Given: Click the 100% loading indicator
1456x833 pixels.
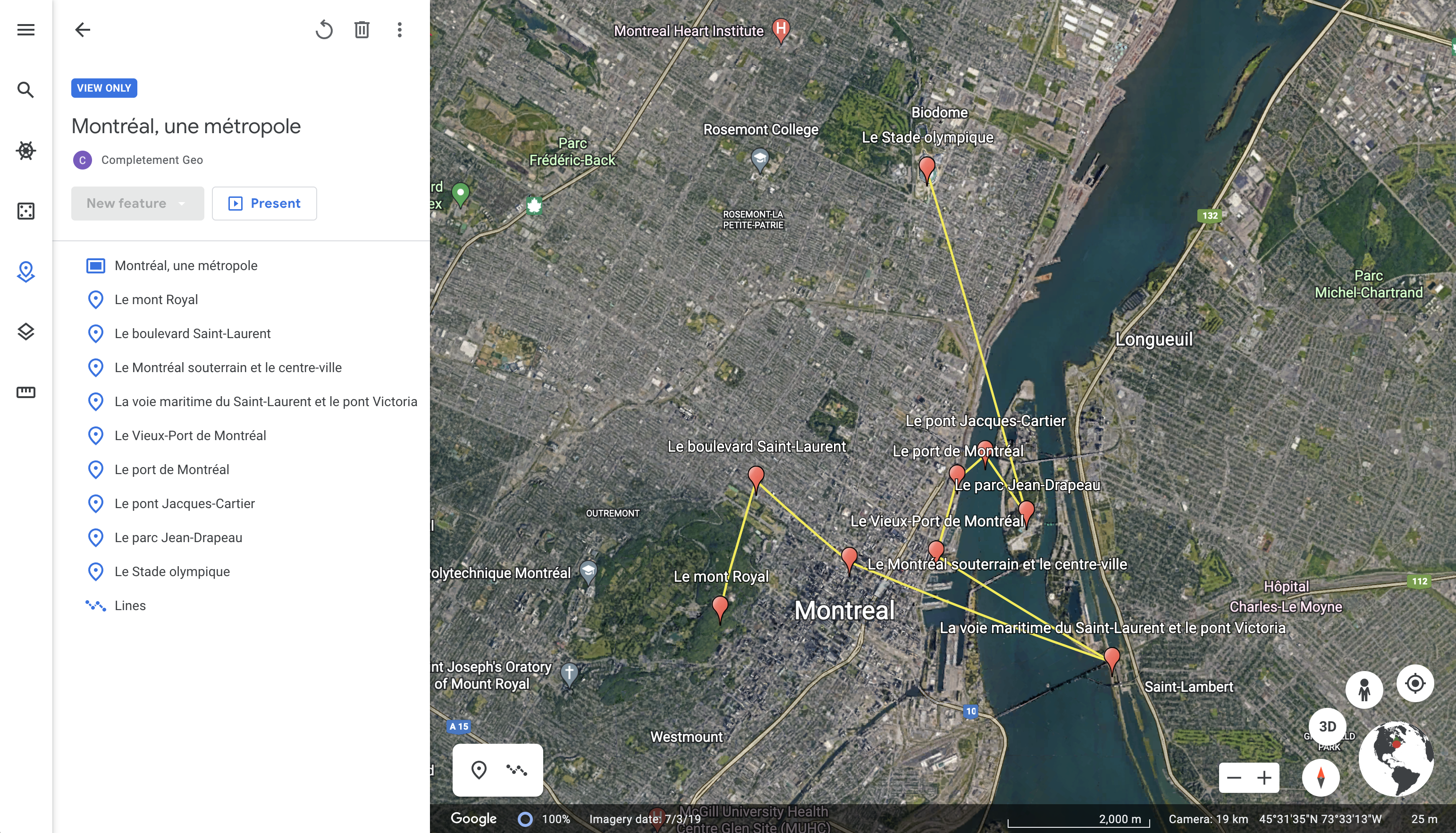Looking at the screenshot, I should pos(544,819).
